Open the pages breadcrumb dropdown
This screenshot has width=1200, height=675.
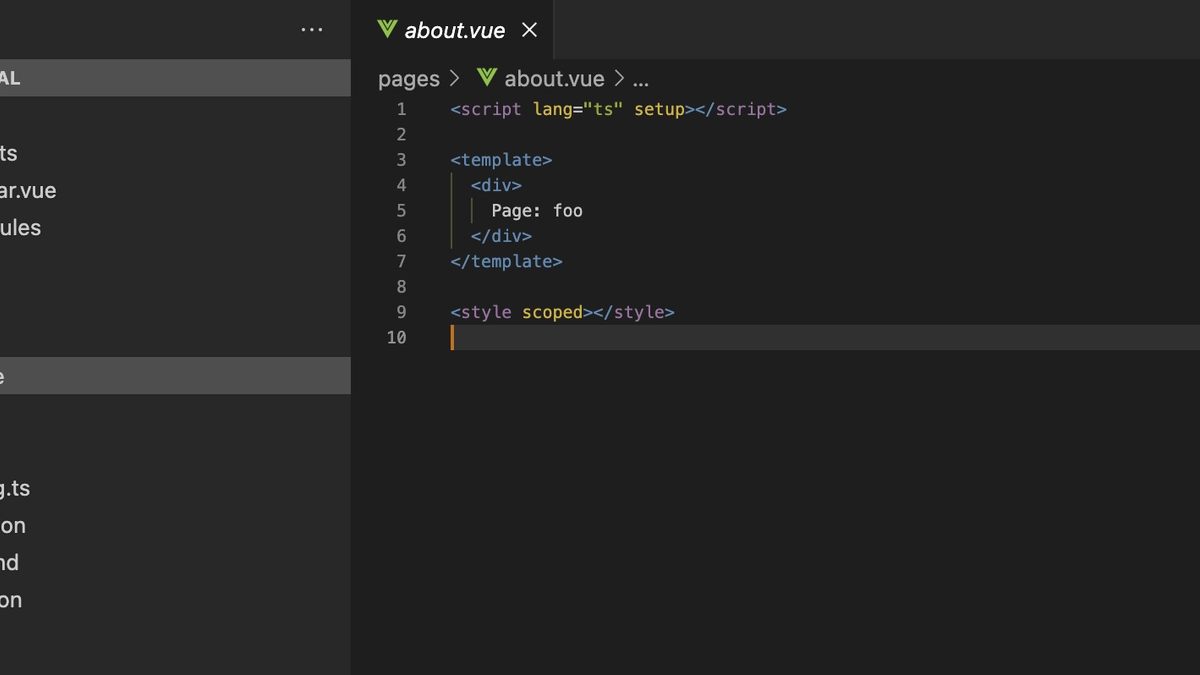[409, 78]
